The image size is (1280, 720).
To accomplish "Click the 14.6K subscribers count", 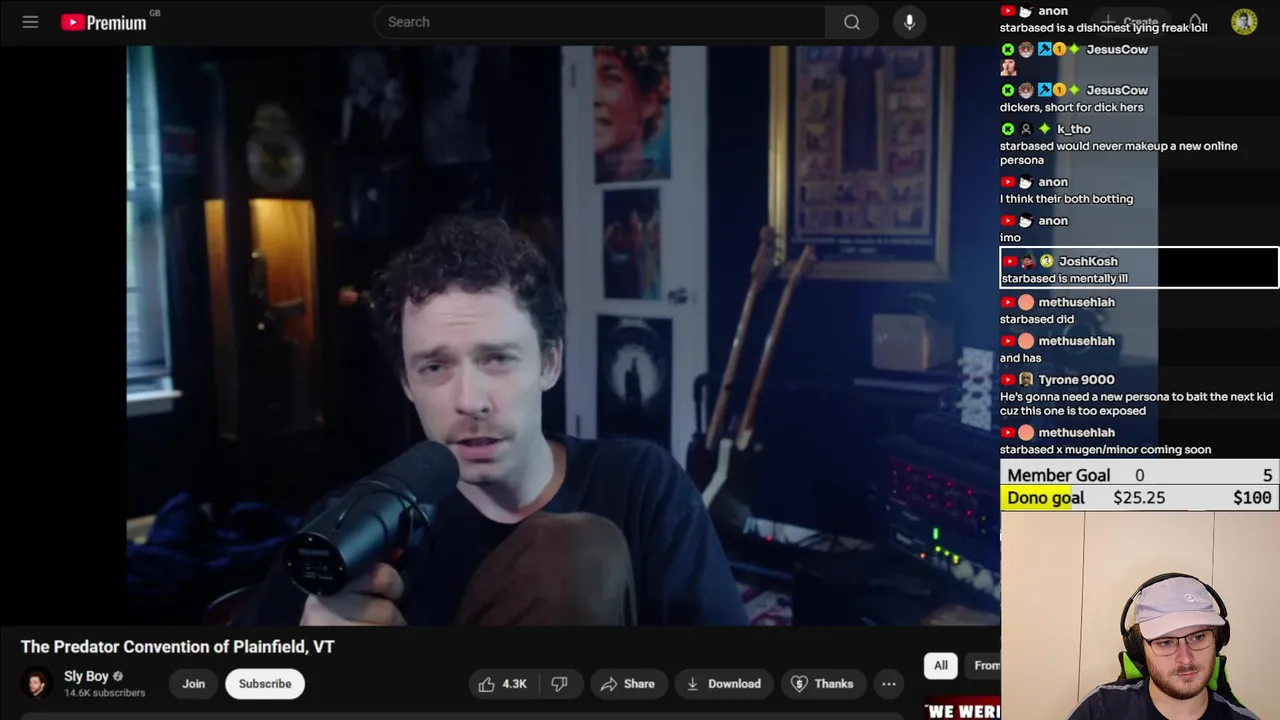I will click(105, 693).
